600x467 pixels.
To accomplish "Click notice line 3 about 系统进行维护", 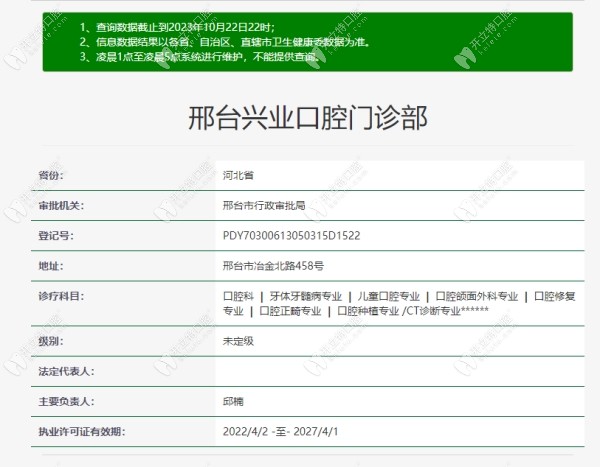I will click(x=199, y=57).
